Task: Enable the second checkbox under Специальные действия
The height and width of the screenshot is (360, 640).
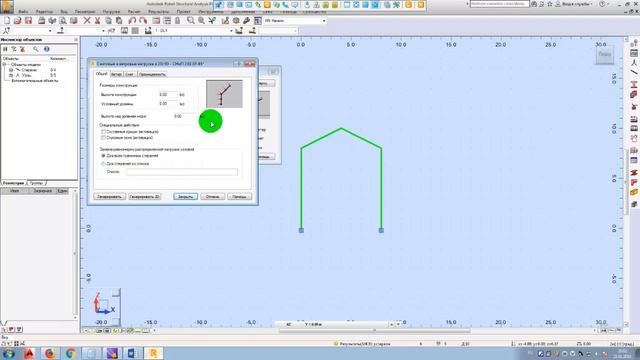Action: click(103, 138)
